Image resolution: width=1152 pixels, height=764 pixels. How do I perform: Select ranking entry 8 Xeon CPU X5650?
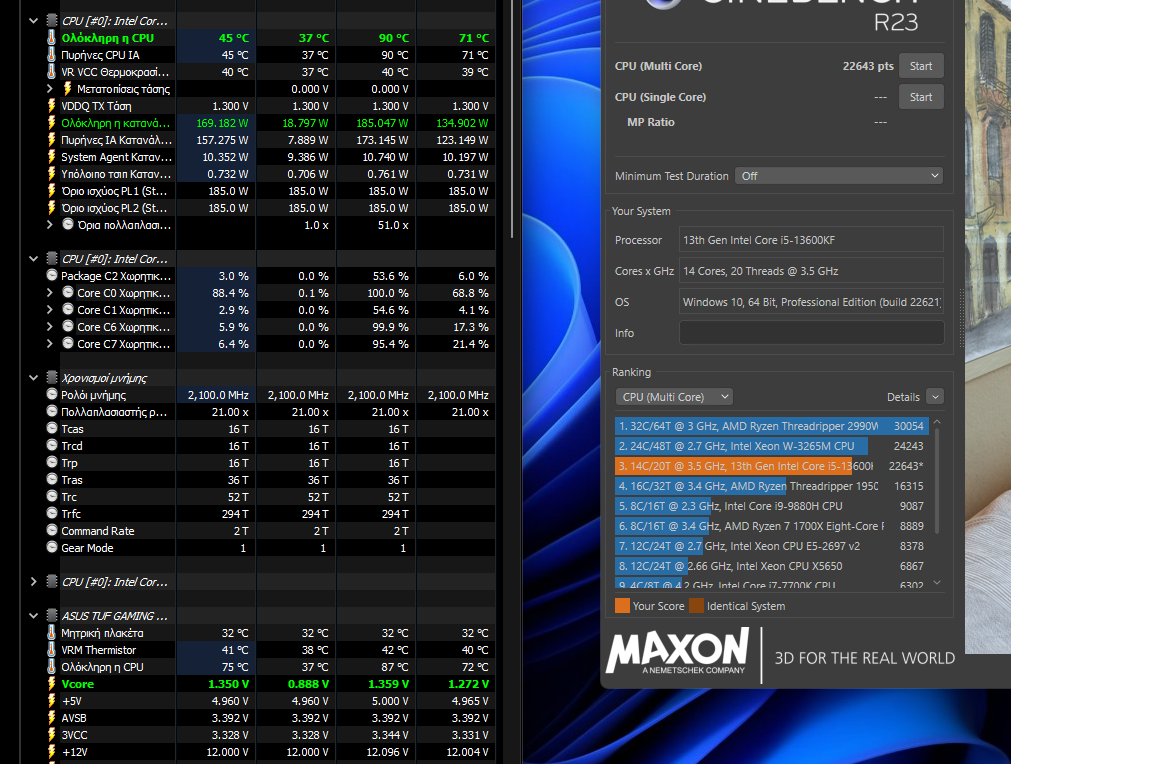coord(771,566)
